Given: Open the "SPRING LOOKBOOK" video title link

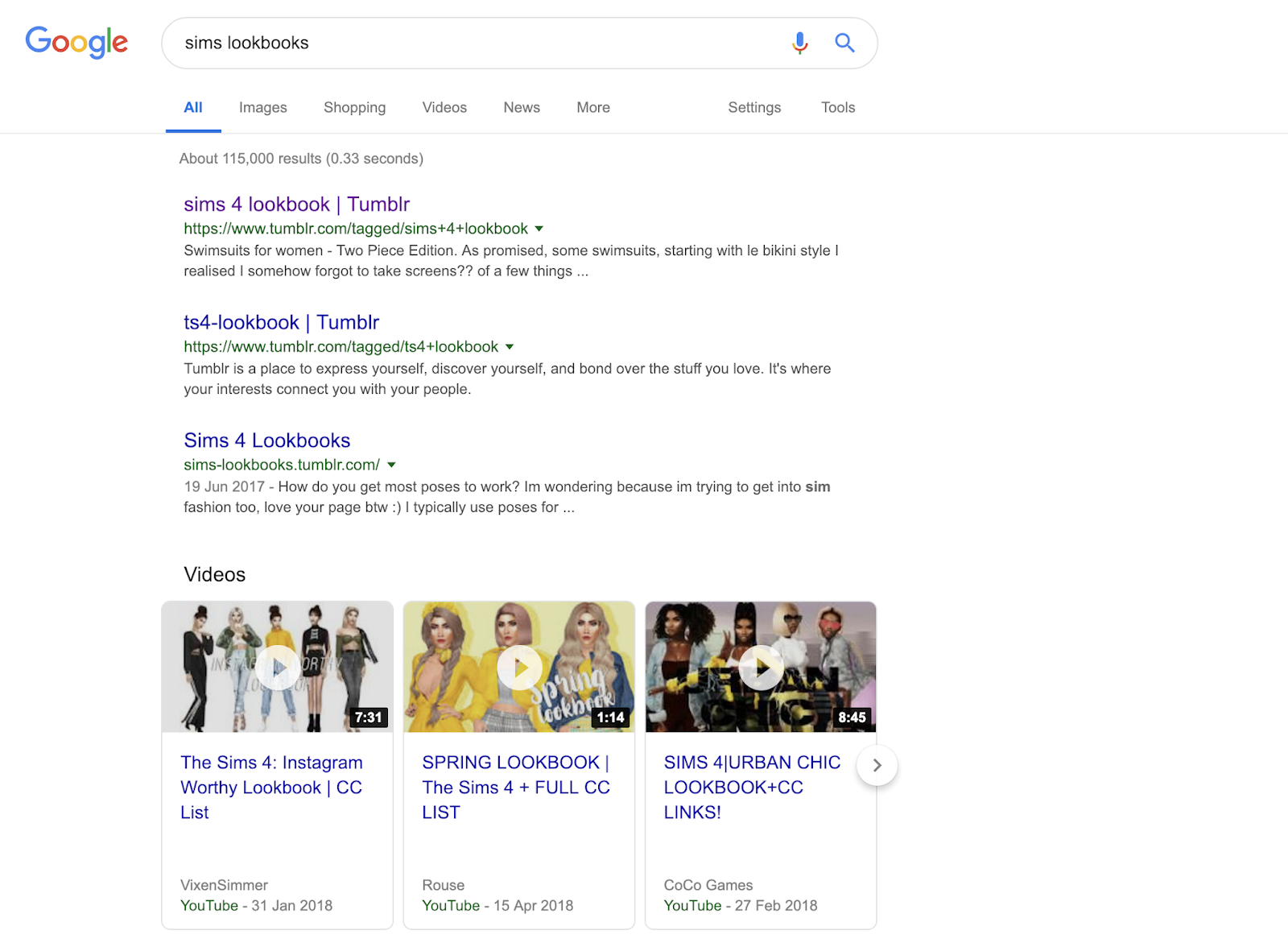Looking at the screenshot, I should pyautogui.click(x=516, y=787).
